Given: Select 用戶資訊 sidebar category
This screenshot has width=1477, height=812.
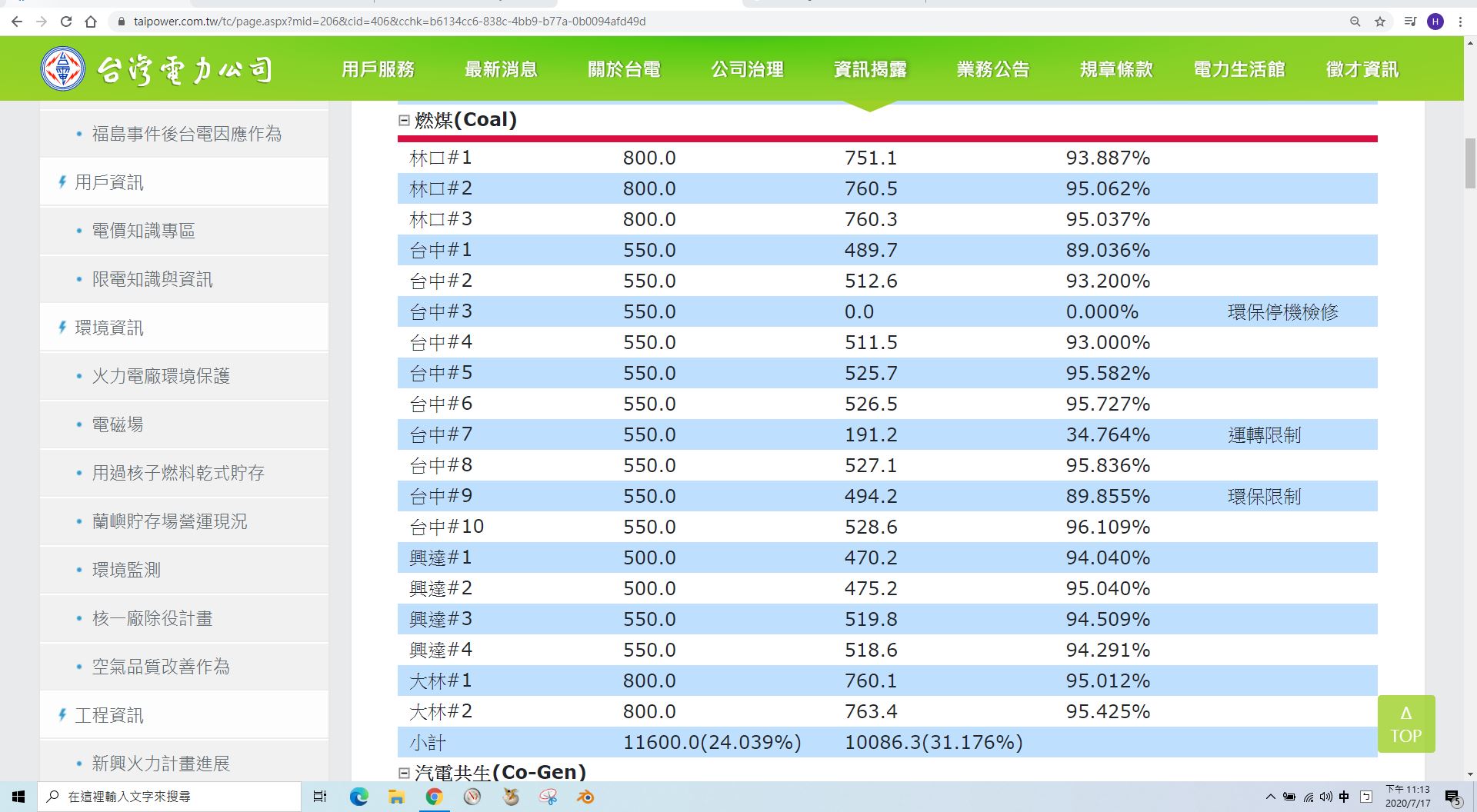Looking at the screenshot, I should [x=109, y=182].
